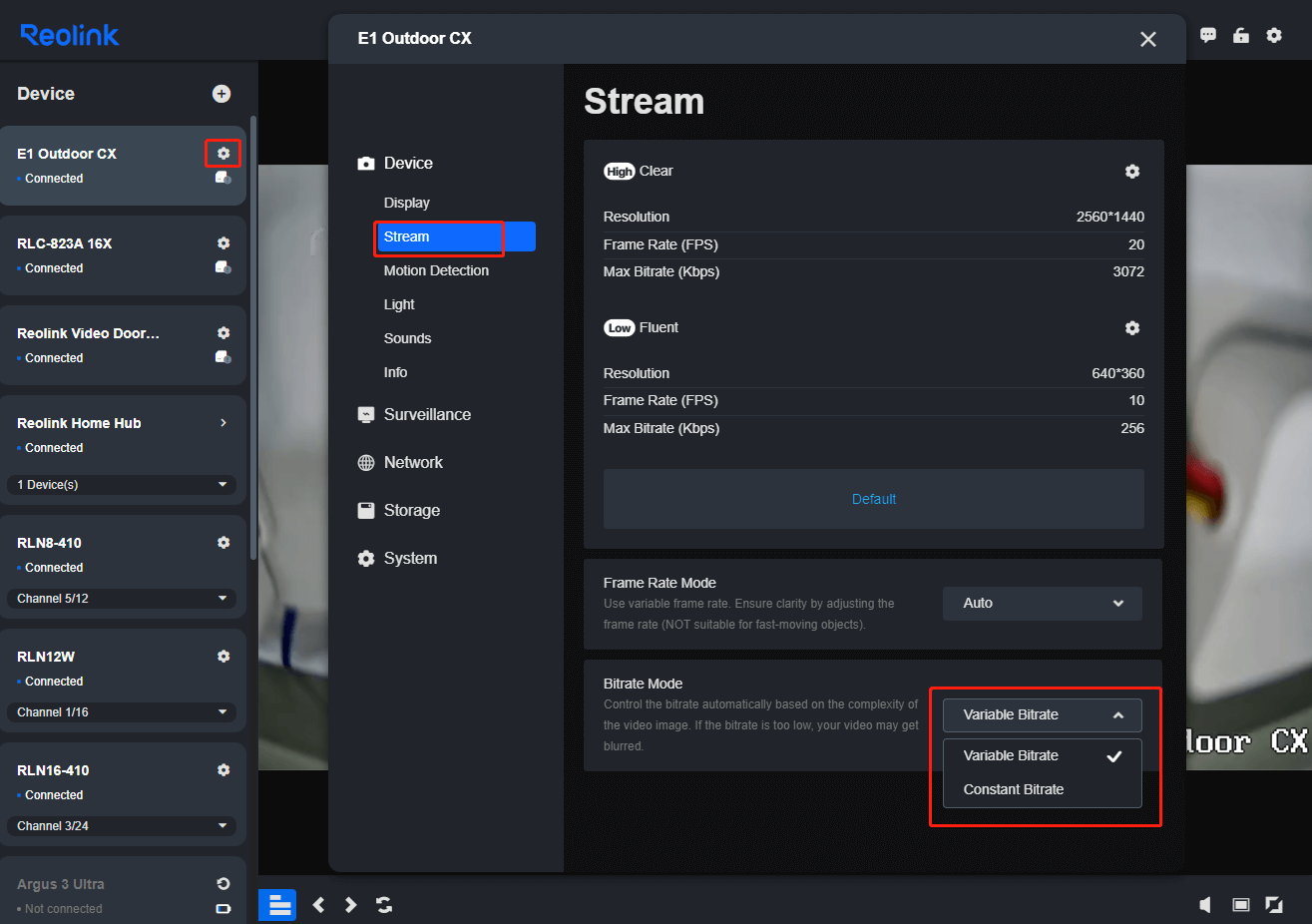Image resolution: width=1312 pixels, height=924 pixels.
Task: Open Channel 3/24 dropdown
Action: coord(122,825)
